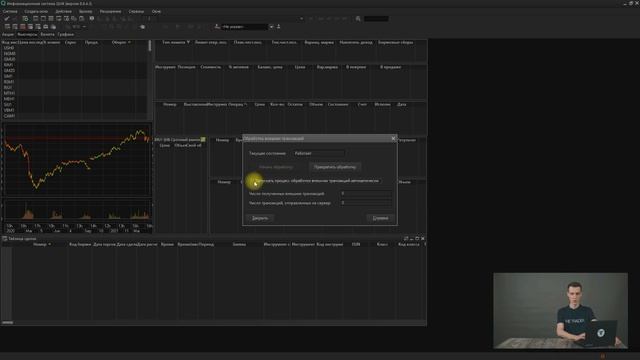640x360 pixels.
Task: Click the green refresh icon in top toolbar
Action: 25,19
